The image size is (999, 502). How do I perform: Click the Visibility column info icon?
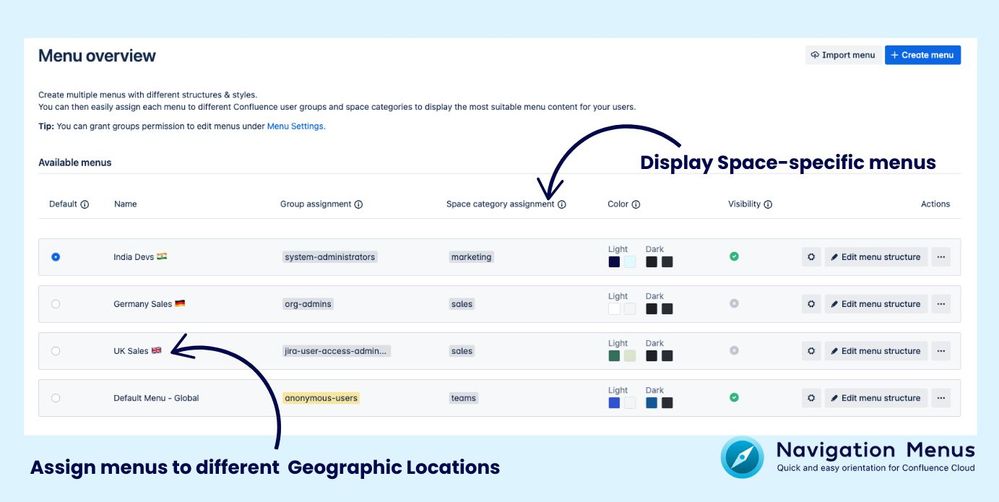768,204
